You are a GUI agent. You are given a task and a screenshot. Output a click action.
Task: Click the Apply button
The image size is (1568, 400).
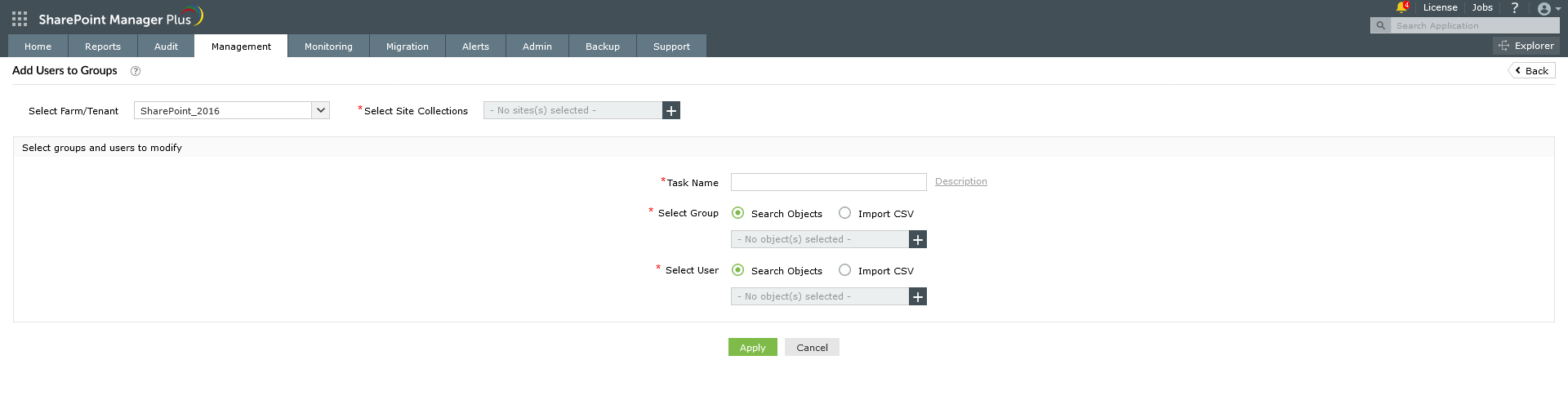[753, 347]
